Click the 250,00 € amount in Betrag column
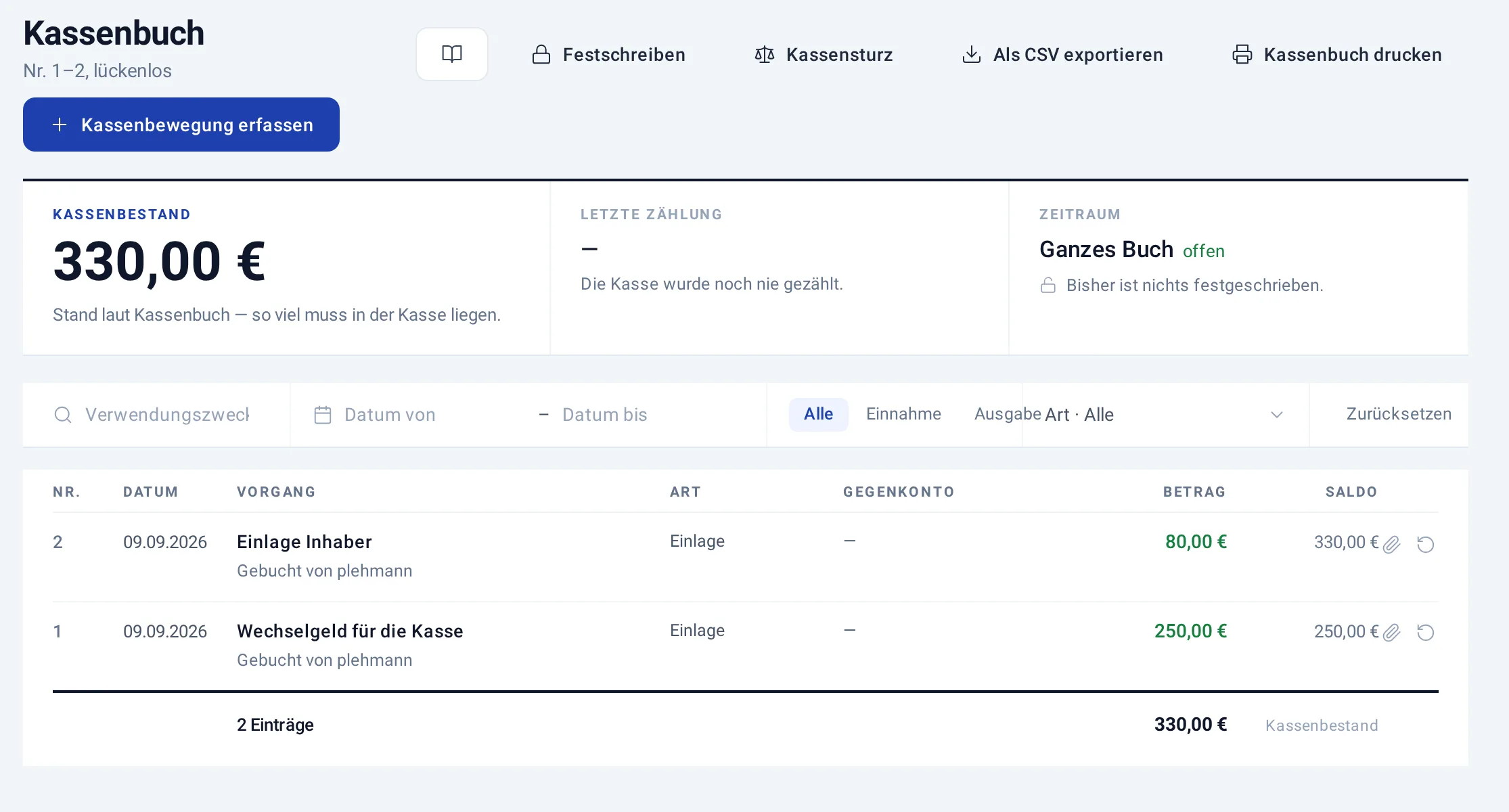The image size is (1509, 812). (1190, 631)
